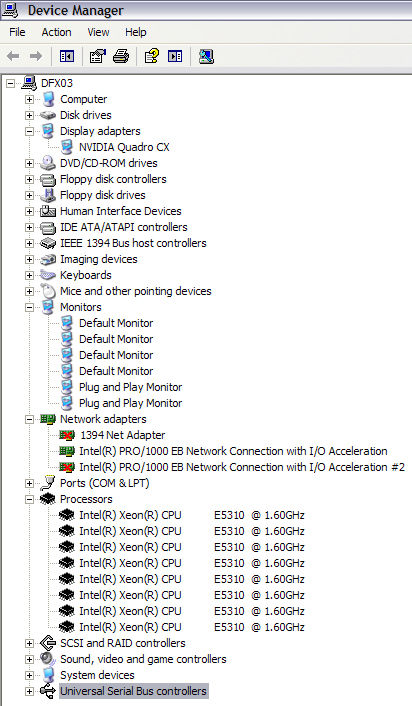Expand the Computer category

(29, 99)
